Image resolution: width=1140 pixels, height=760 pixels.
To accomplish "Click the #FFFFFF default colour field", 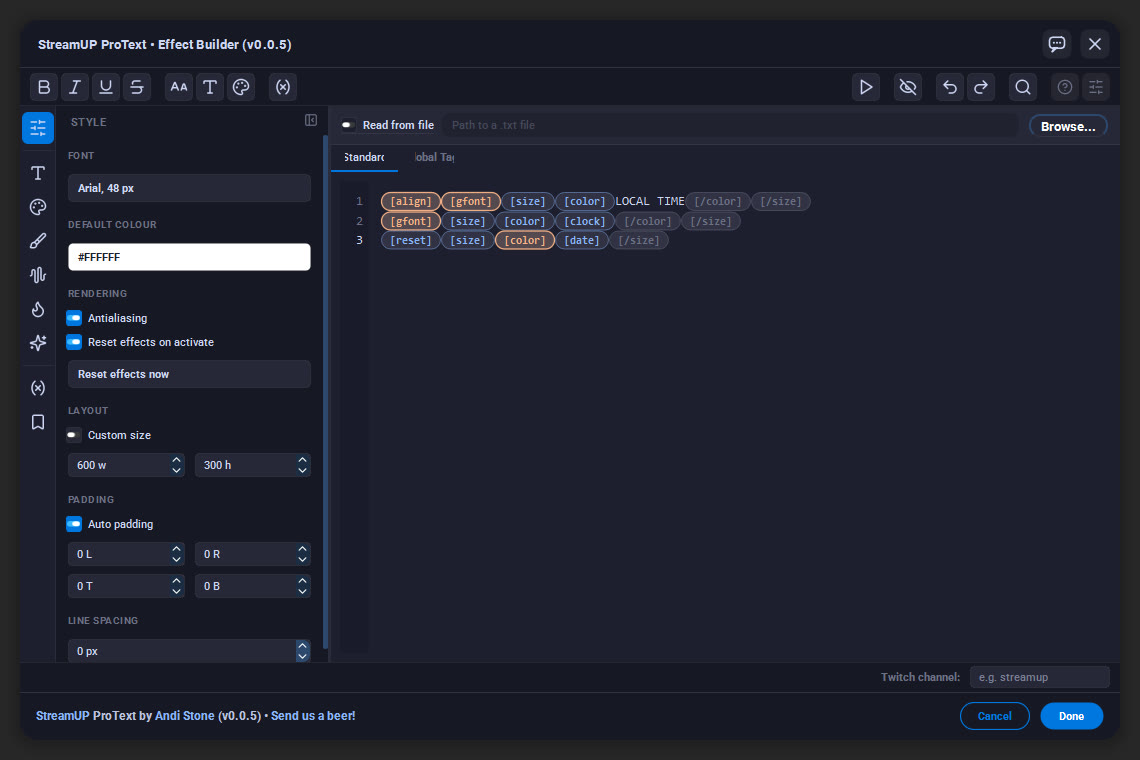I will (x=189, y=257).
